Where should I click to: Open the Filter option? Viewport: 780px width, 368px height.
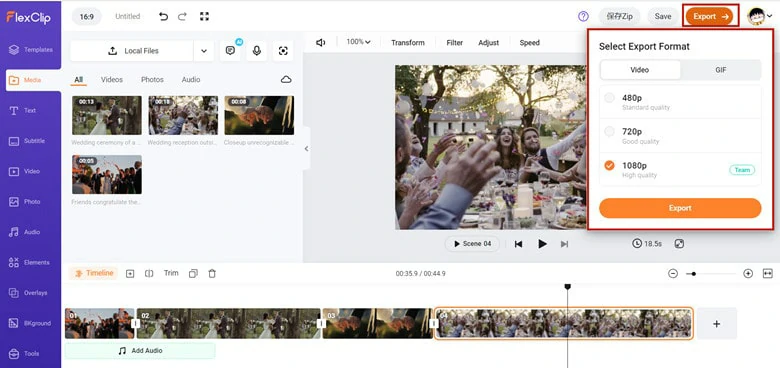[x=455, y=43]
